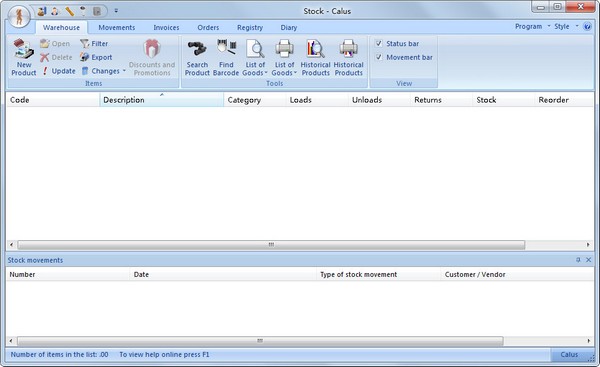Viewport: 600px width, 367px height.
Task: Click the Export icon
Action: coord(85,57)
